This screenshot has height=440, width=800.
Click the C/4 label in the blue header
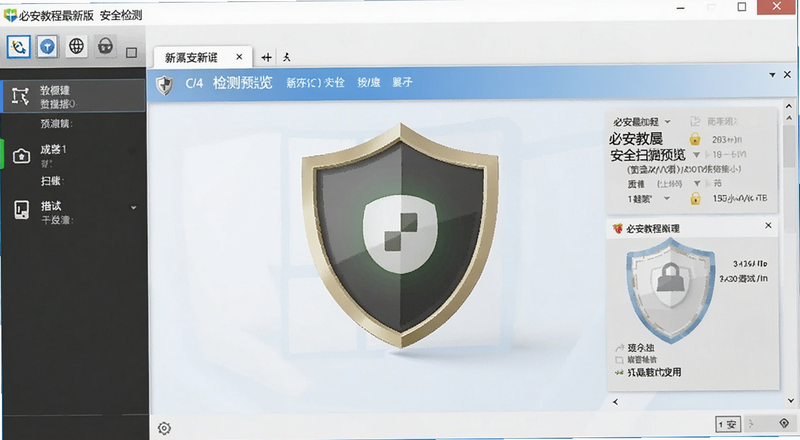194,83
